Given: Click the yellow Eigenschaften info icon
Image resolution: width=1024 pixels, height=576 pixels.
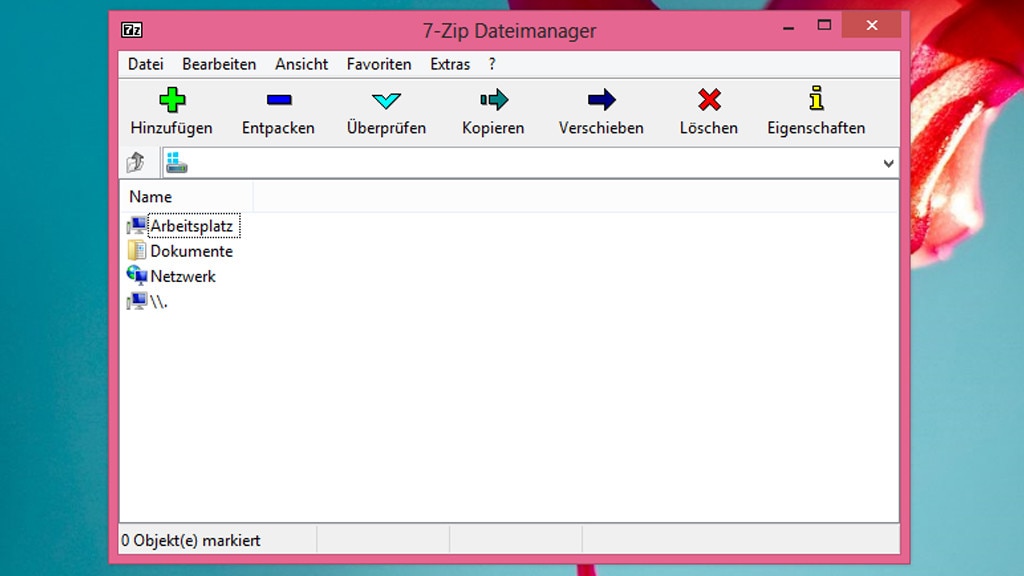Looking at the screenshot, I should (x=816, y=99).
